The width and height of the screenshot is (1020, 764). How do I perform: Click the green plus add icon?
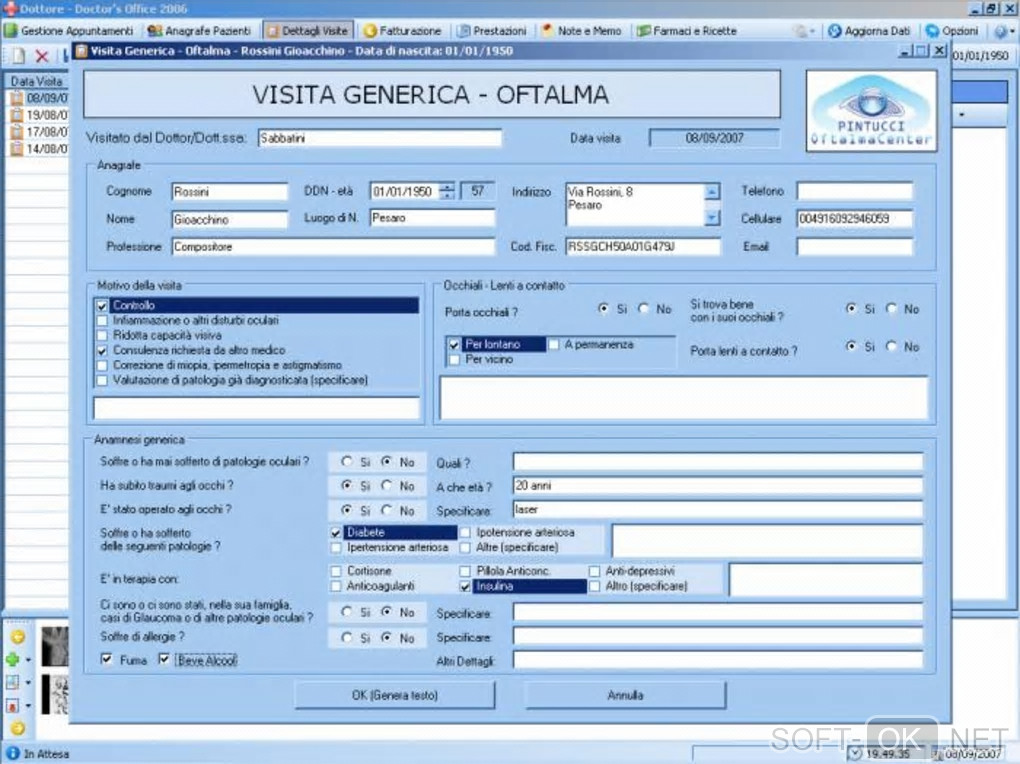[x=13, y=659]
